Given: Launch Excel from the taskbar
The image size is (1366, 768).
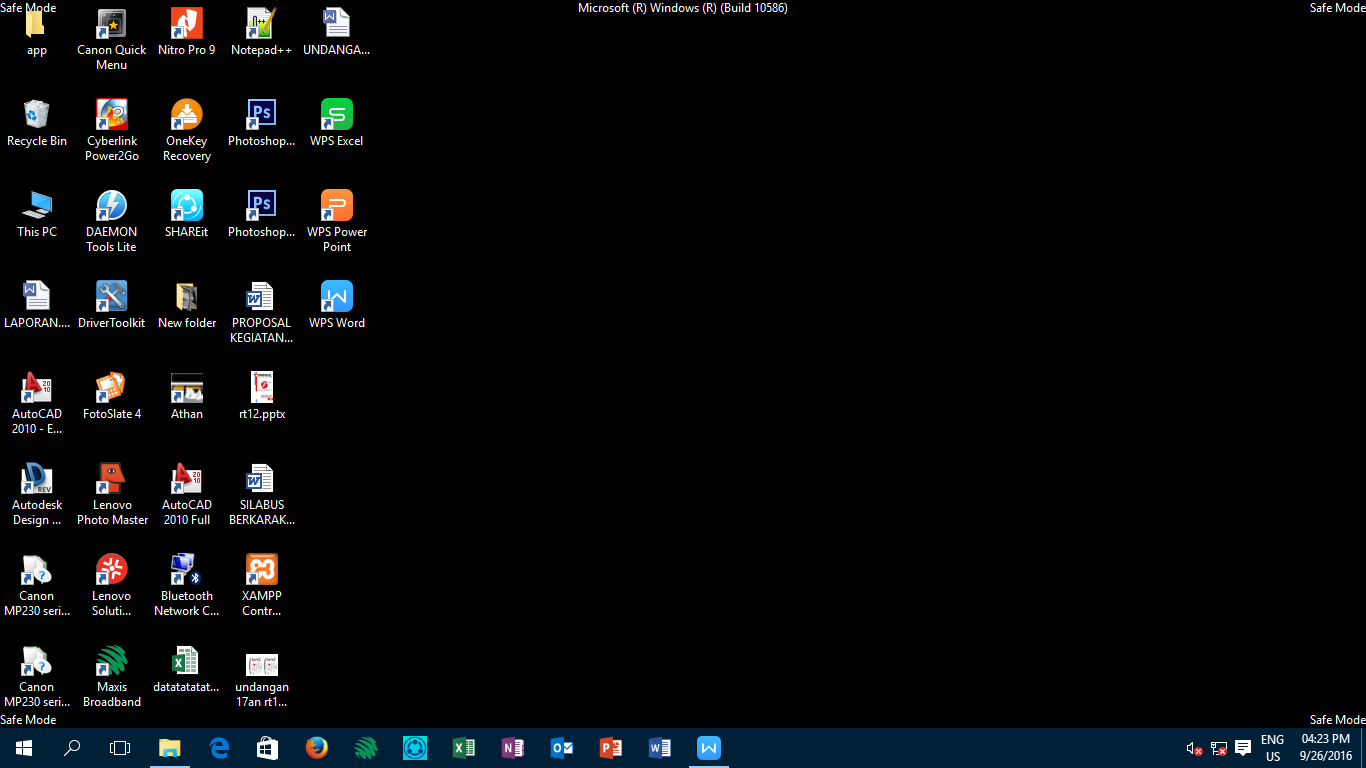Looking at the screenshot, I should (x=464, y=748).
